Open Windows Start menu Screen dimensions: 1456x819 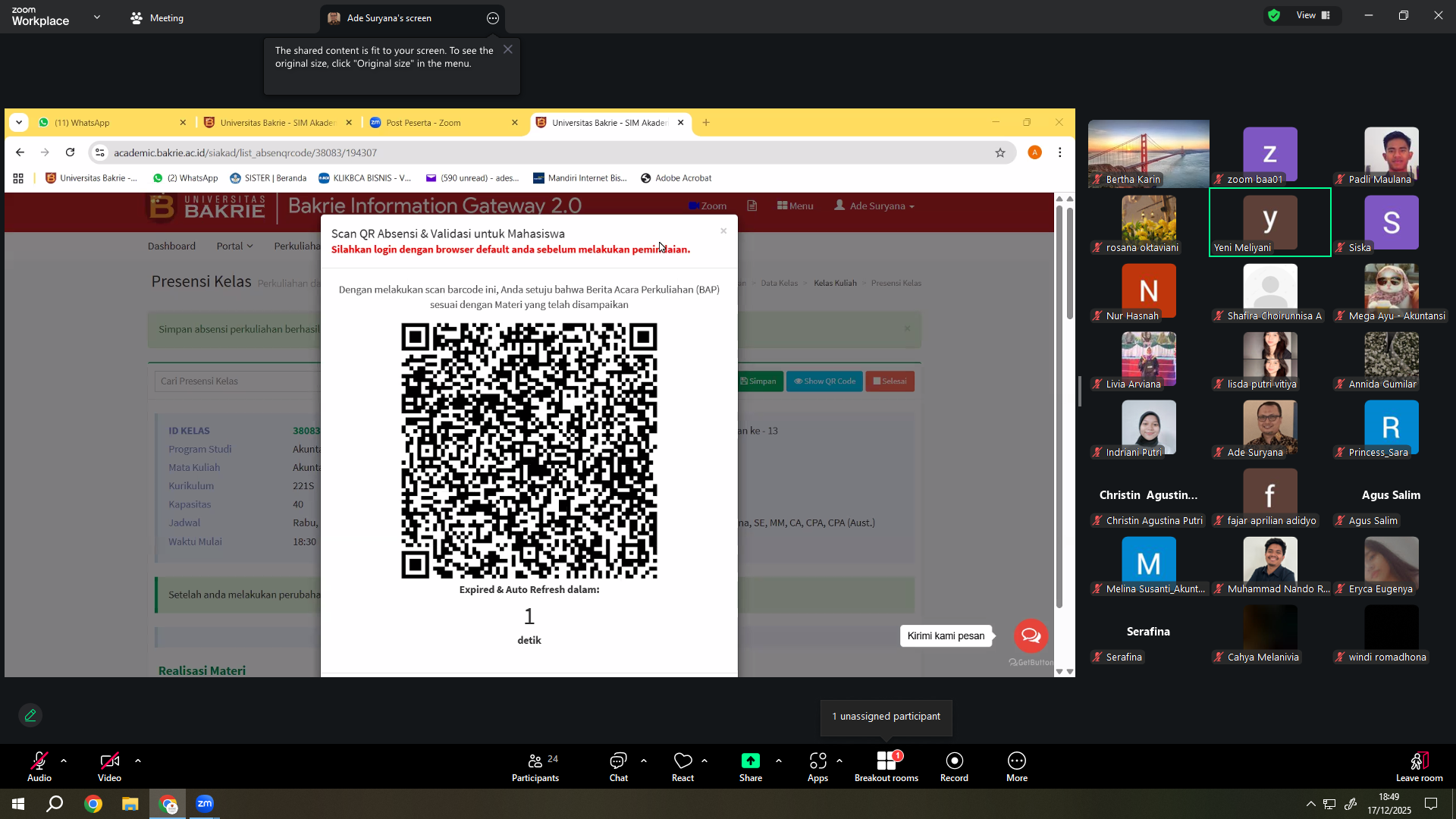click(18, 804)
